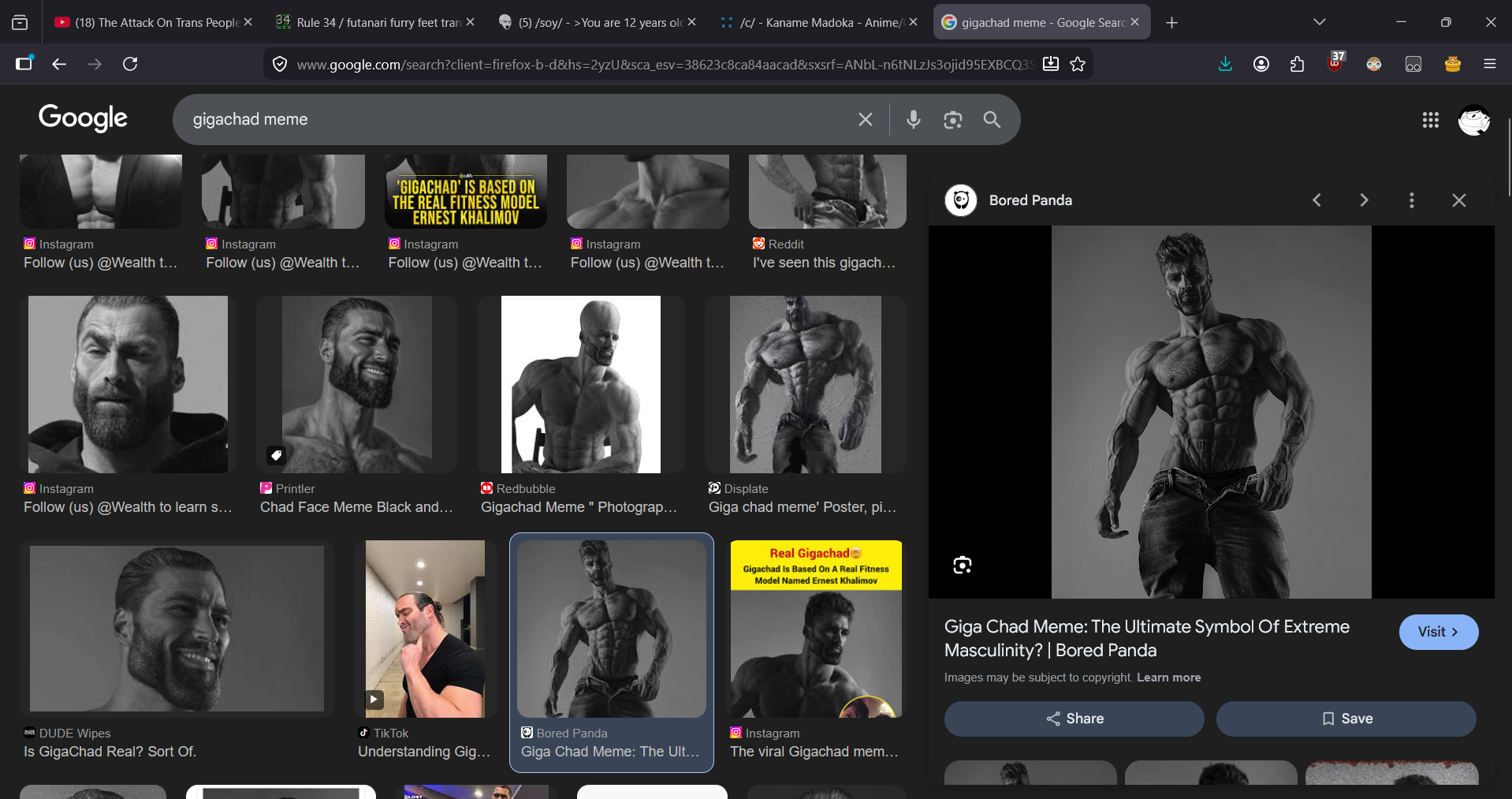This screenshot has width=1512, height=799.
Task: Open 'Gigachad Meme " Photograp…' result title
Action: coord(579,507)
